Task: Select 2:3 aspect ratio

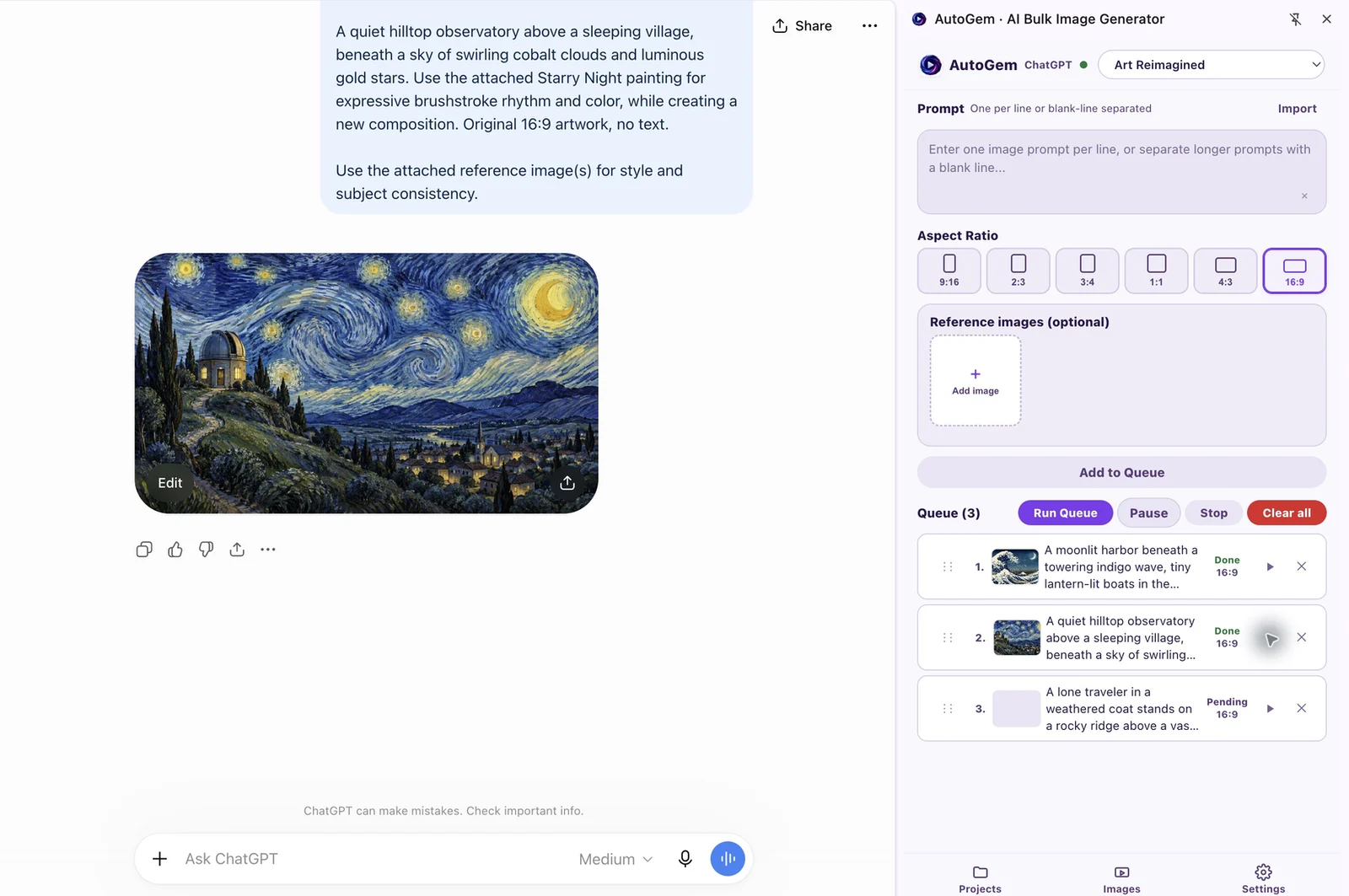Action: click(1018, 271)
